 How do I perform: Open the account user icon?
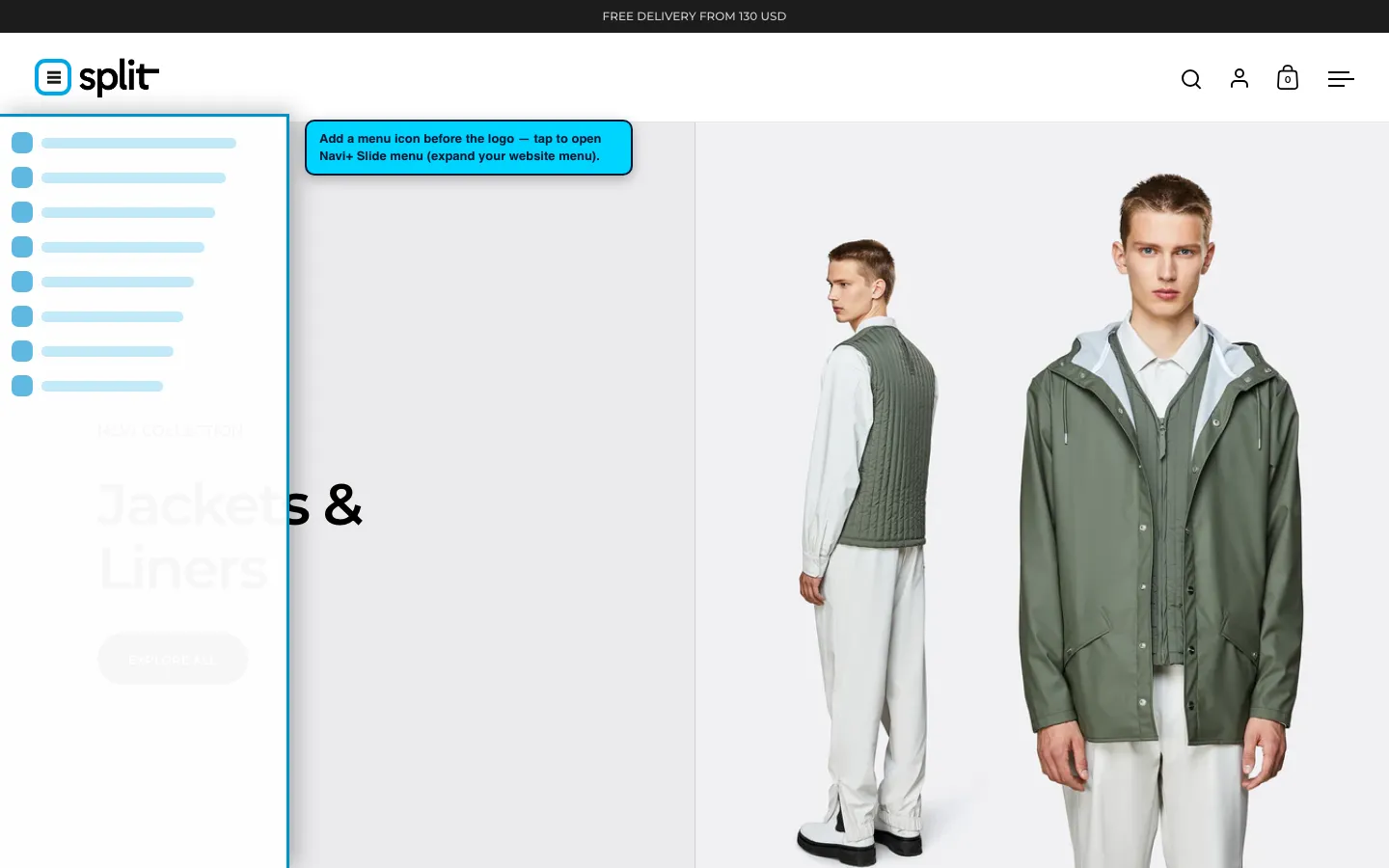point(1239,78)
